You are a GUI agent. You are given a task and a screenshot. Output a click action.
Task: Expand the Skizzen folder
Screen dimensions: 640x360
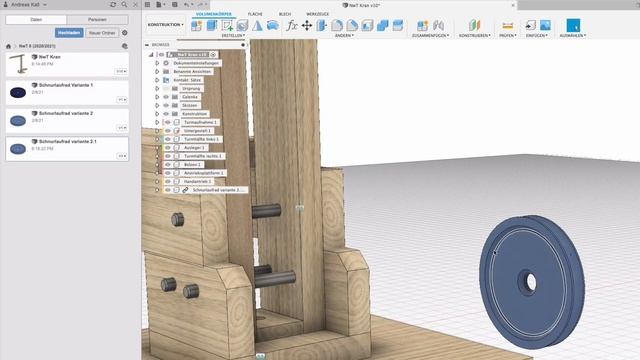tap(157, 105)
